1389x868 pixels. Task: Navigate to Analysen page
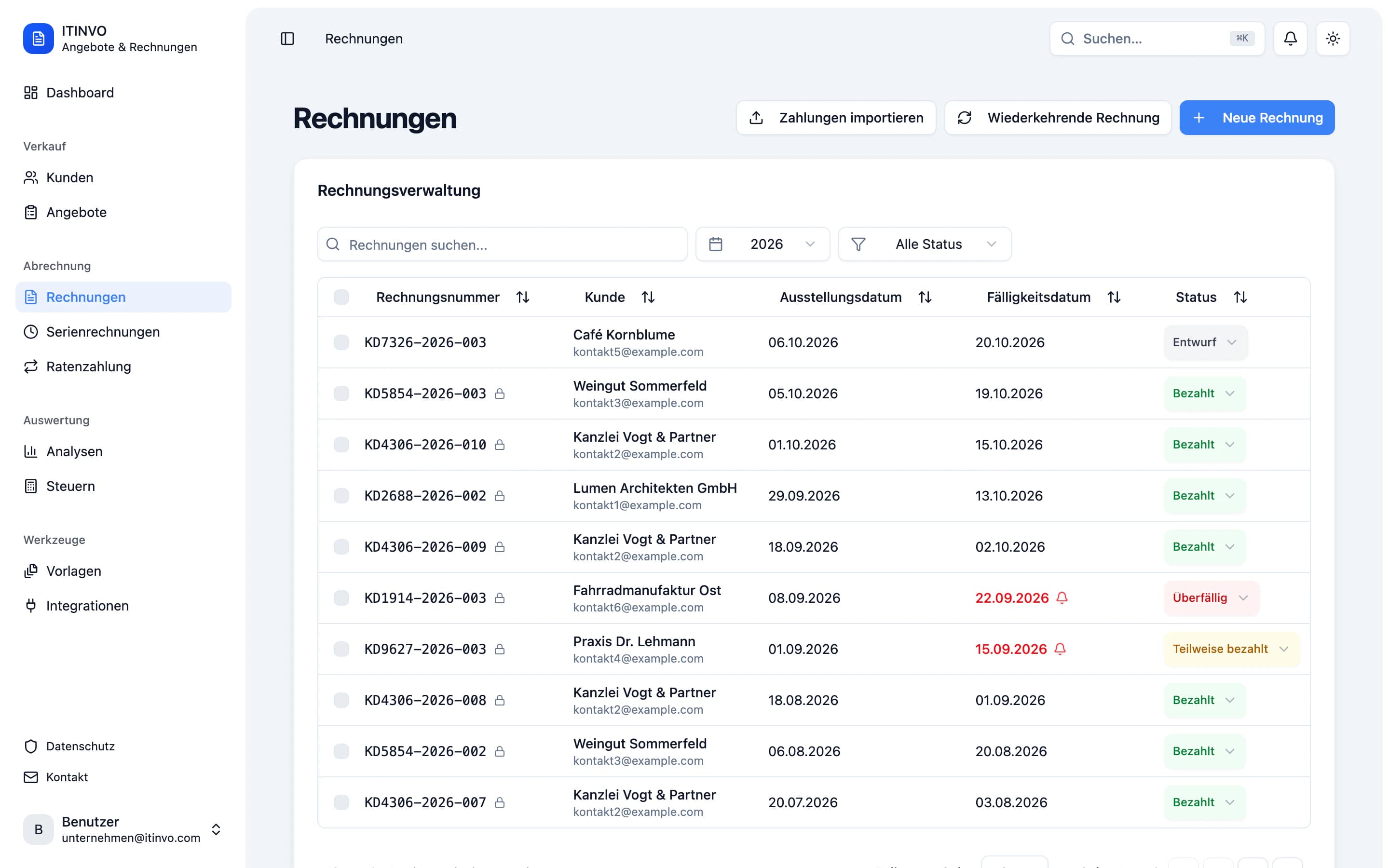tap(123, 451)
